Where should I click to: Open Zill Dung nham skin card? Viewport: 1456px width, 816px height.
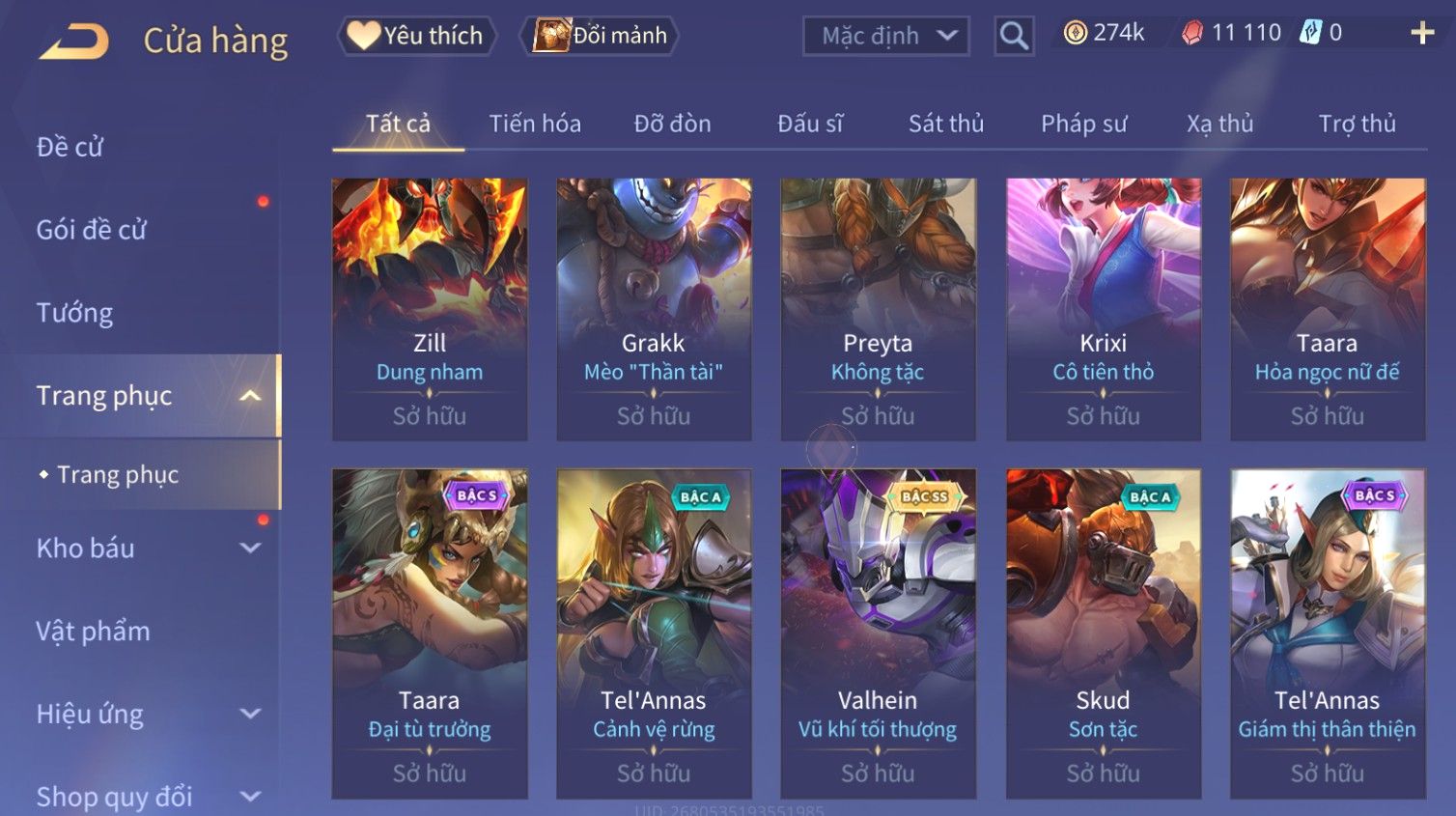pyautogui.click(x=430, y=309)
